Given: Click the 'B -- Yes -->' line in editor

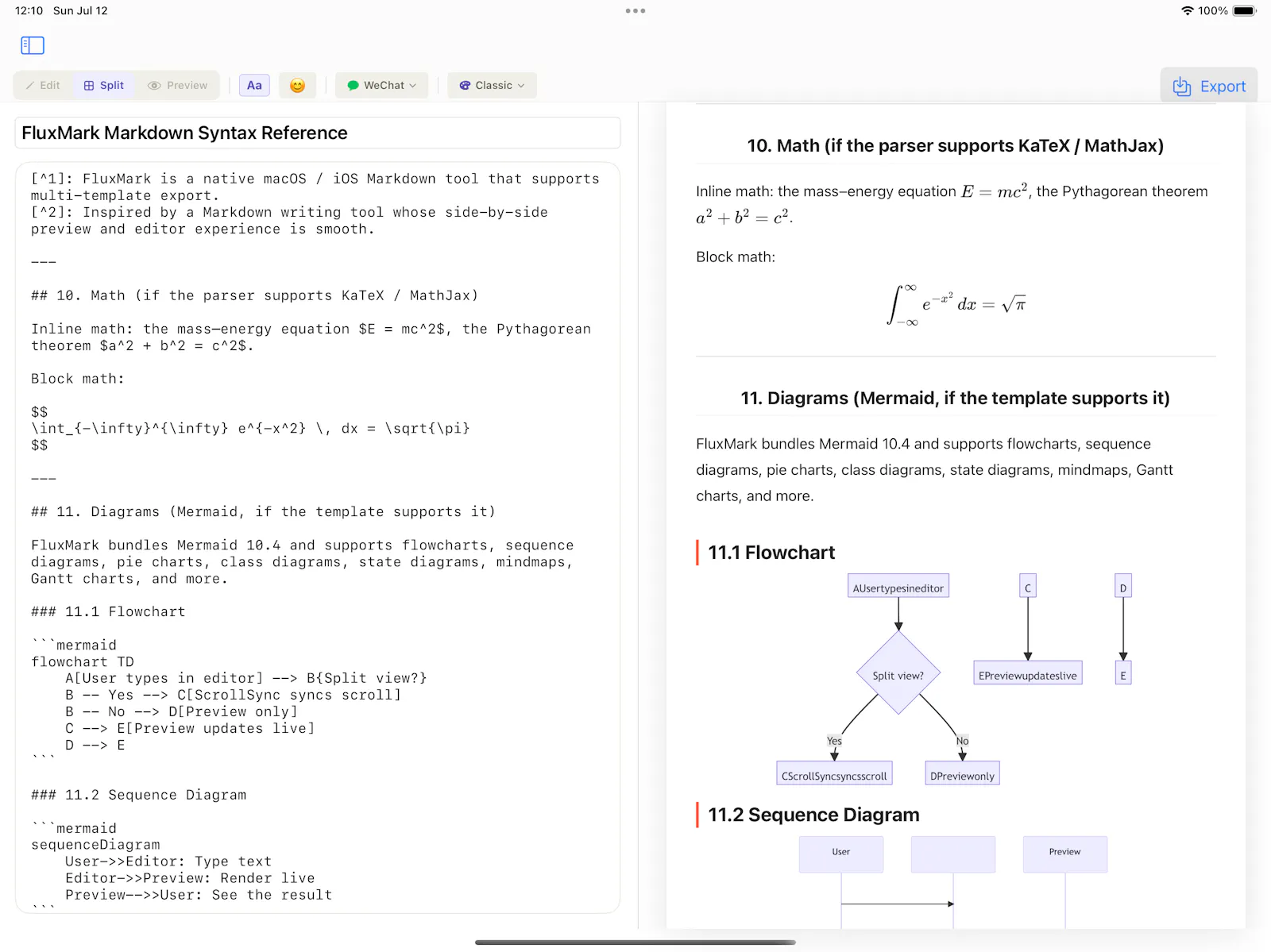Looking at the screenshot, I should [234, 696].
